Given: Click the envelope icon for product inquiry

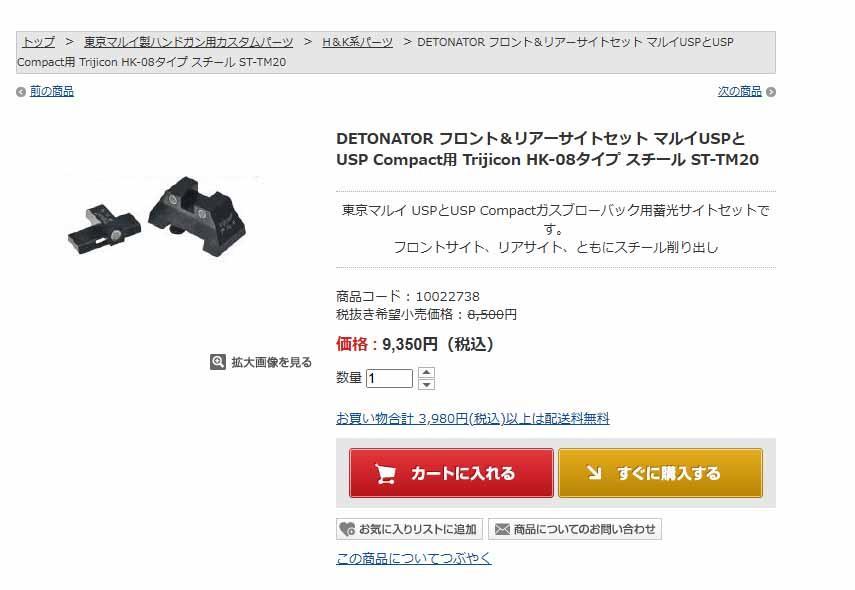Looking at the screenshot, I should click(x=502, y=529).
